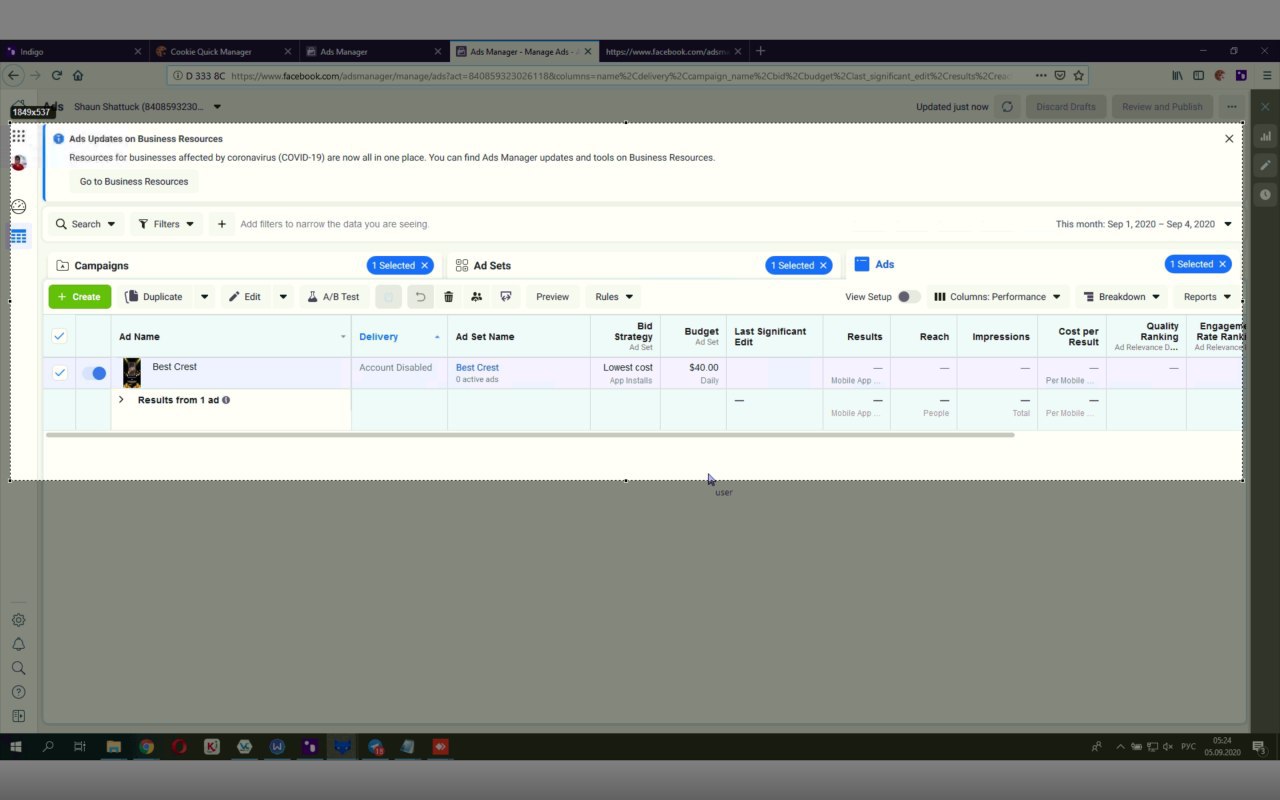
Task: Dismiss the Ads Updates banner
Action: (x=1229, y=139)
